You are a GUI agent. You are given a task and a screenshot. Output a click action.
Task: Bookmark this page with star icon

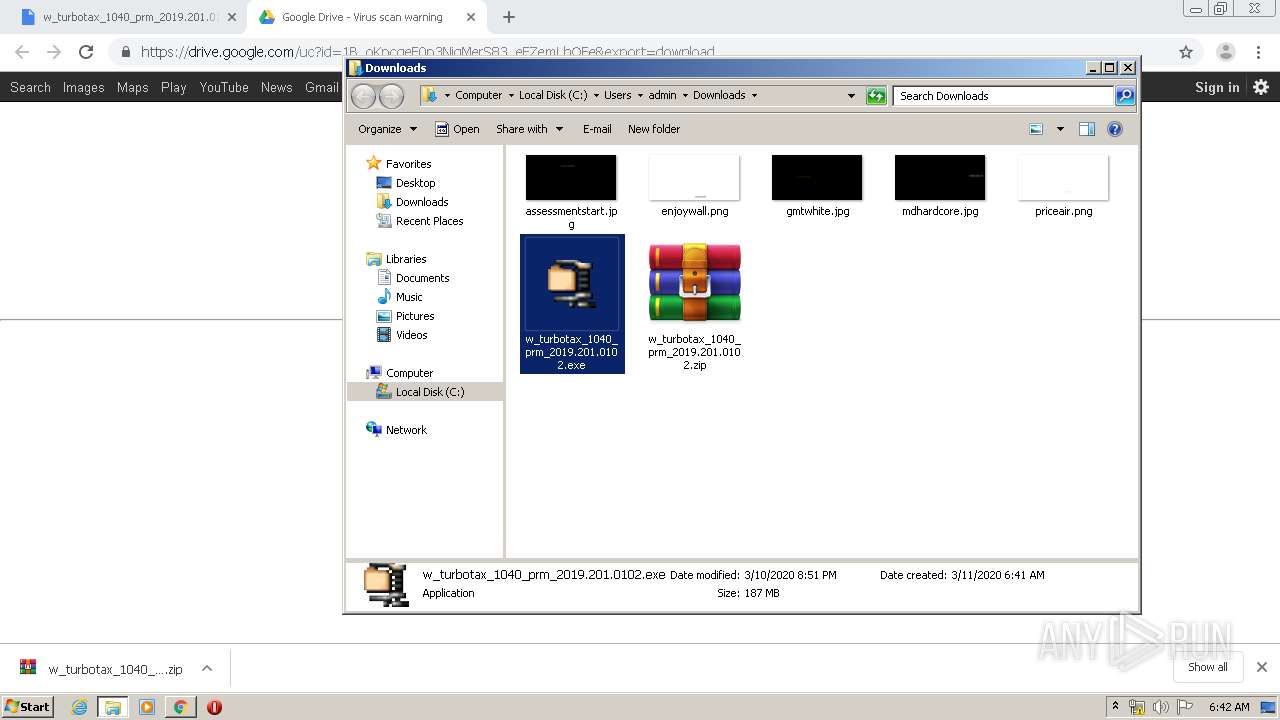pyautogui.click(x=1186, y=52)
